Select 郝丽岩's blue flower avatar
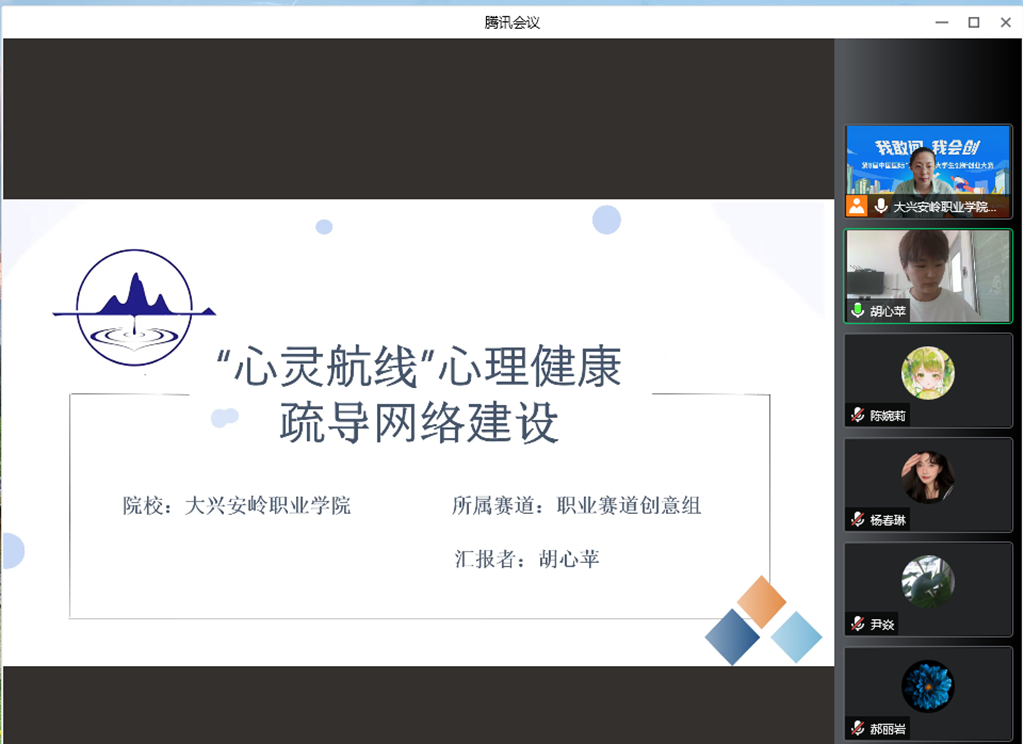Image resolution: width=1024 pixels, height=744 pixels. pyautogui.click(x=928, y=685)
